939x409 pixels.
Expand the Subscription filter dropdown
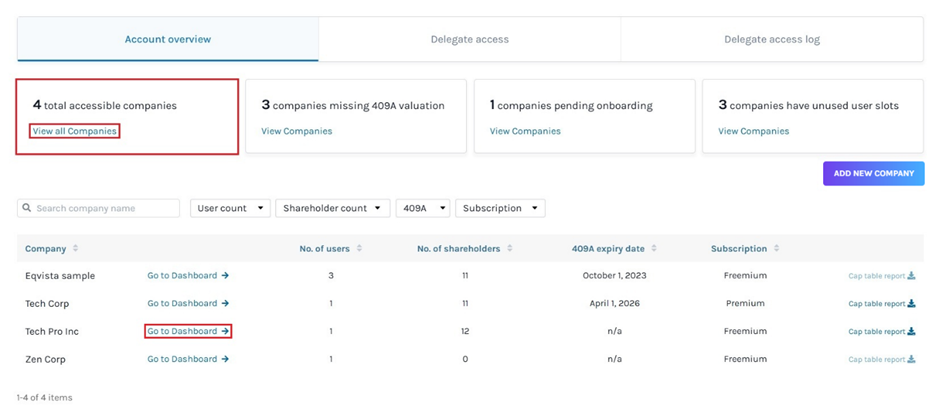pyautogui.click(x=499, y=208)
